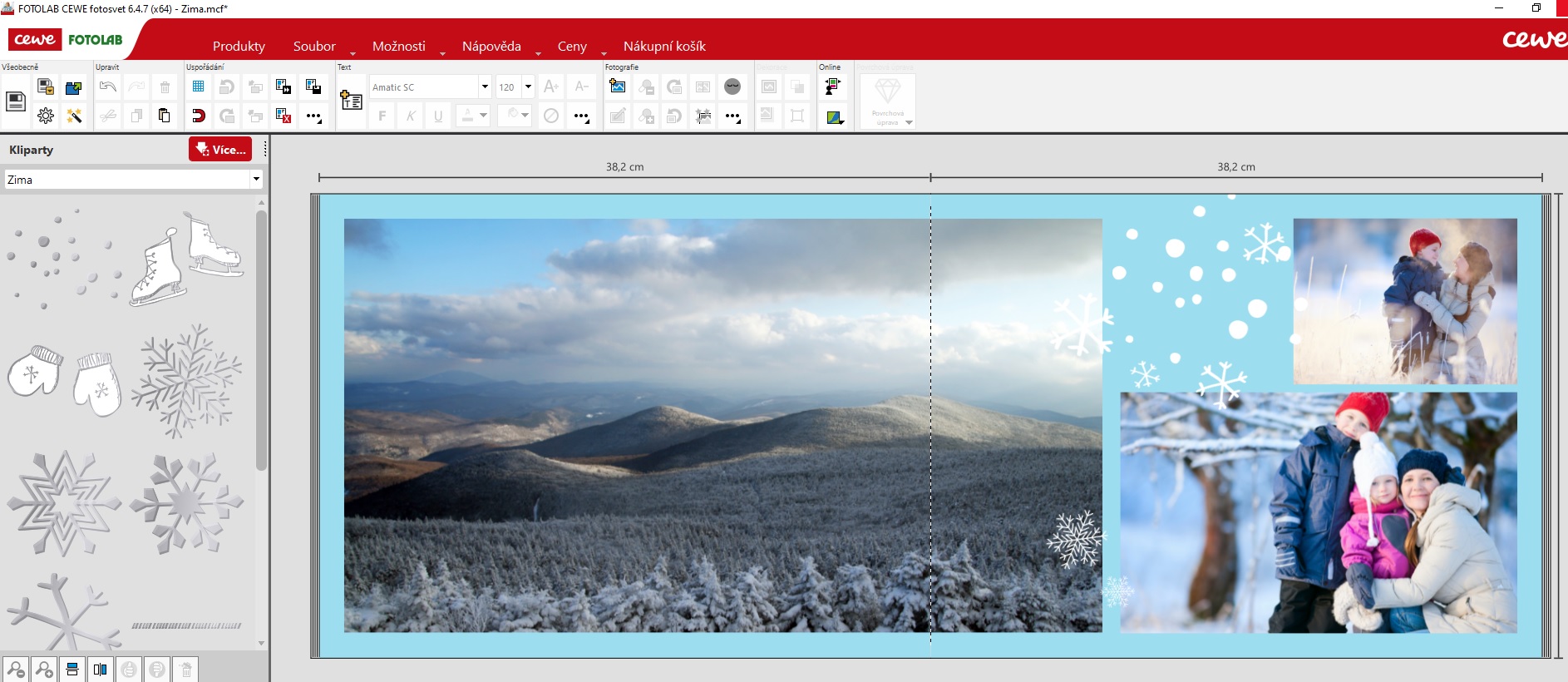Open the font size 120 dropdown
1568x682 pixels.
[528, 86]
